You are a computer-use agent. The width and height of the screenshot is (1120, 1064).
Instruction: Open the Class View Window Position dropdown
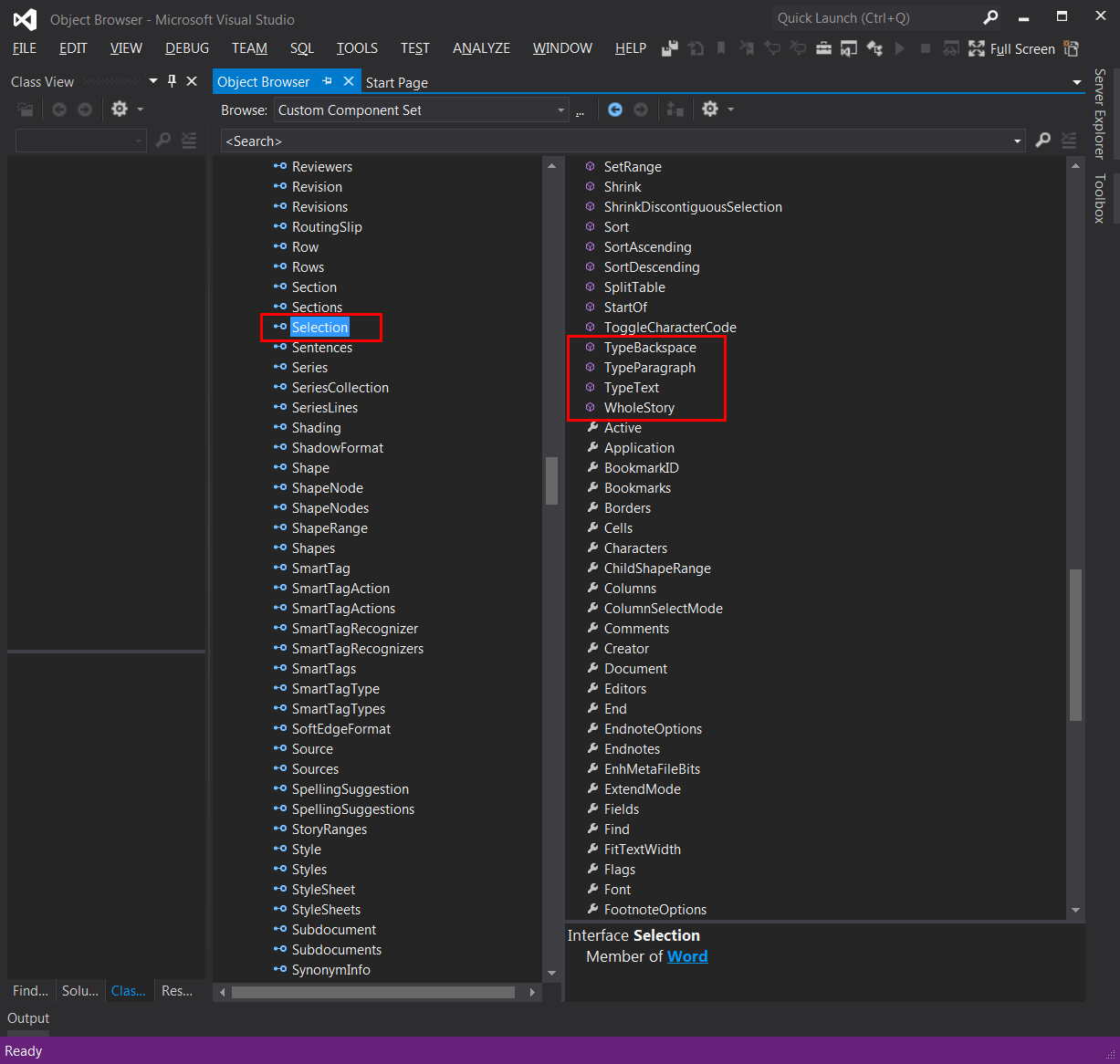tap(152, 81)
